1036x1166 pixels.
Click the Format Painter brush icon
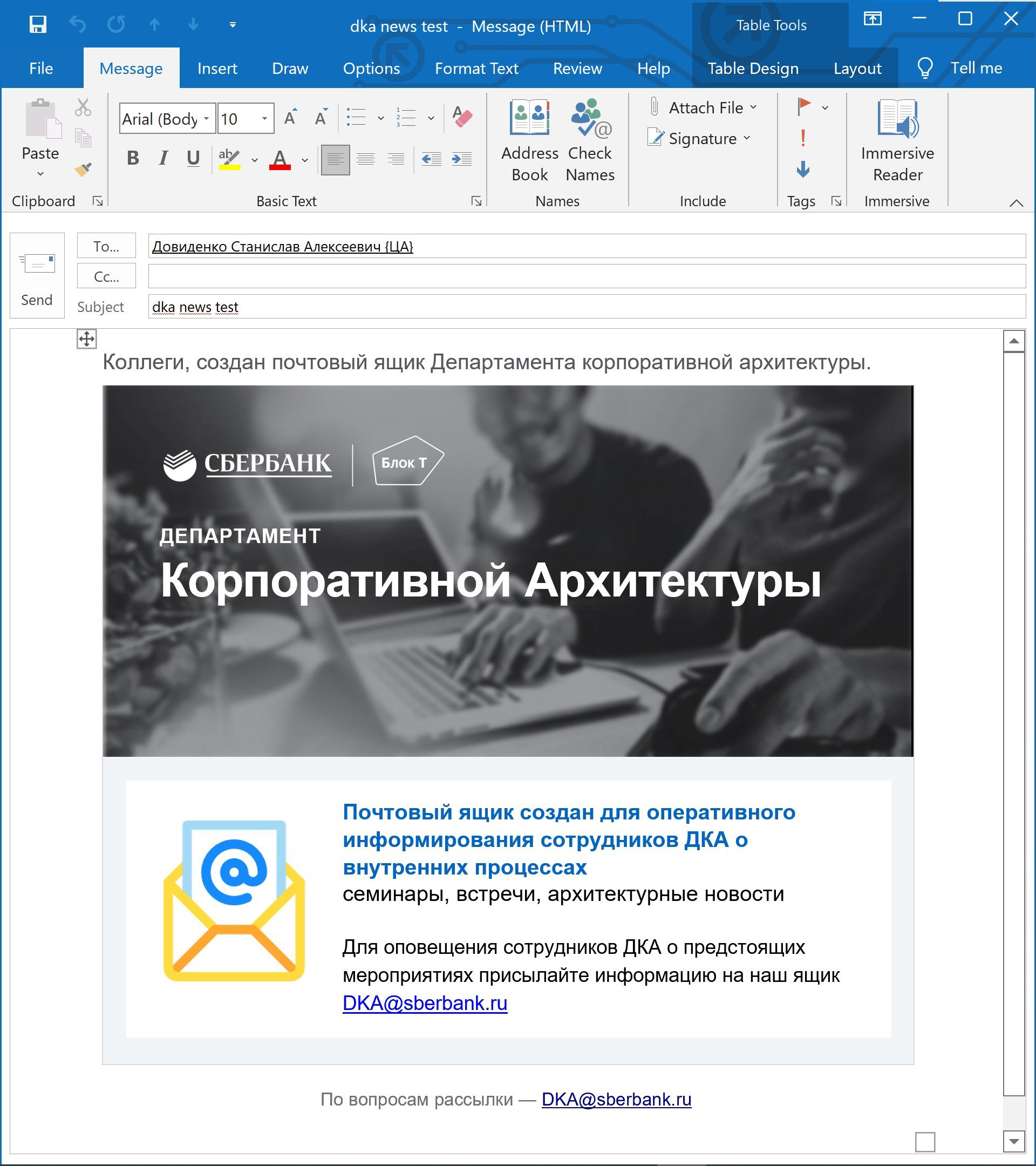(83, 170)
